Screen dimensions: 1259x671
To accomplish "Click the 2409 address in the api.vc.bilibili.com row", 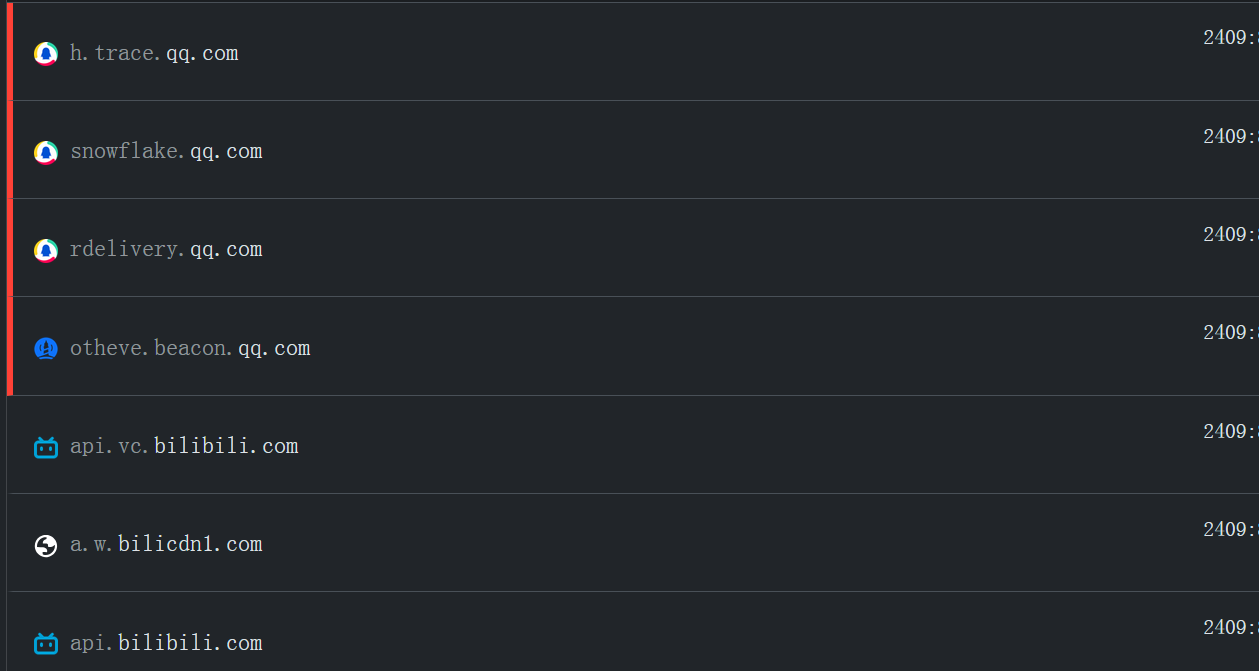I will [1229, 431].
